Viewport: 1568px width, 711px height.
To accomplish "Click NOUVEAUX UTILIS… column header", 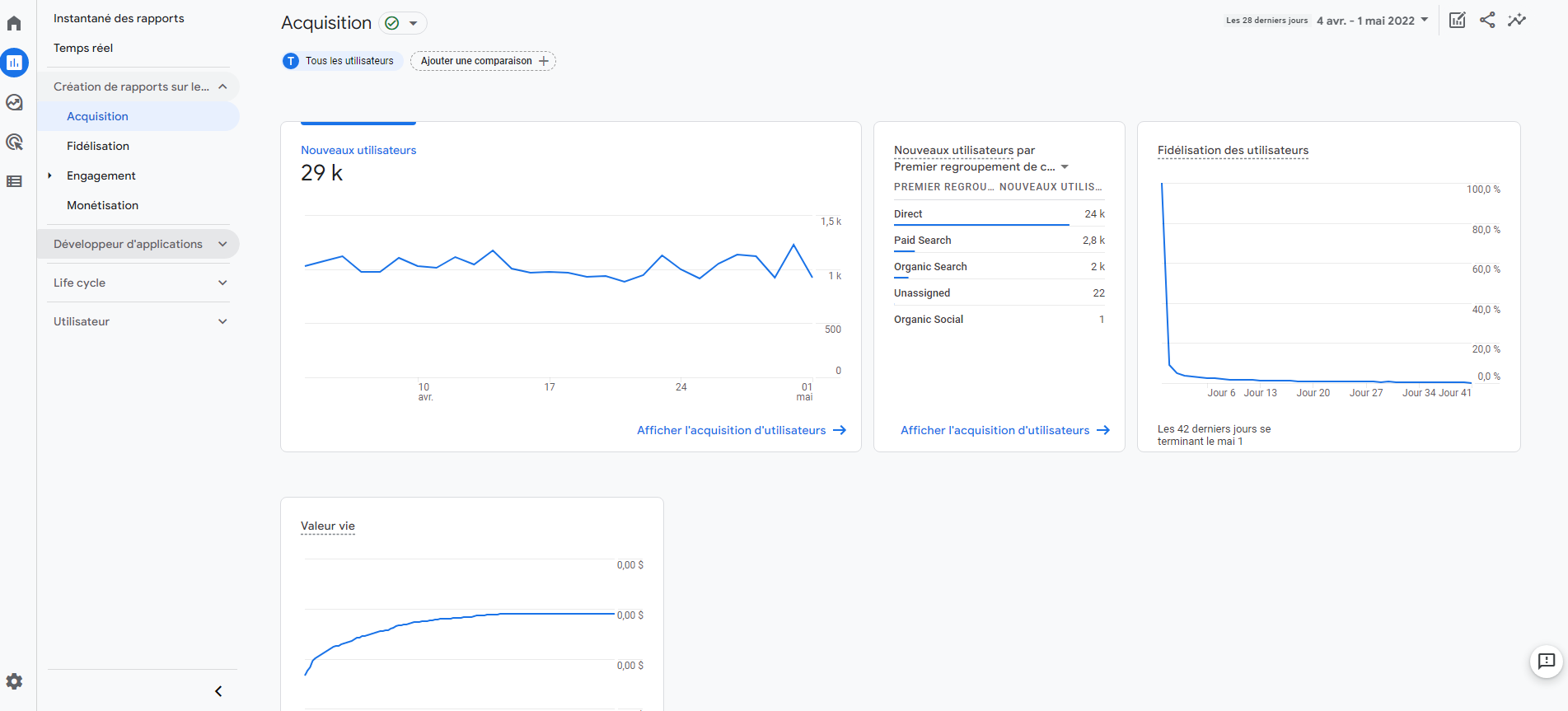I will point(1051,187).
